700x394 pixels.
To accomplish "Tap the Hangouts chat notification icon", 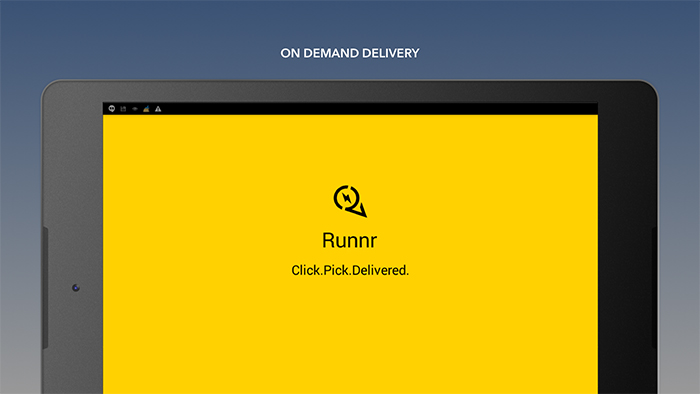I will click(x=112, y=108).
